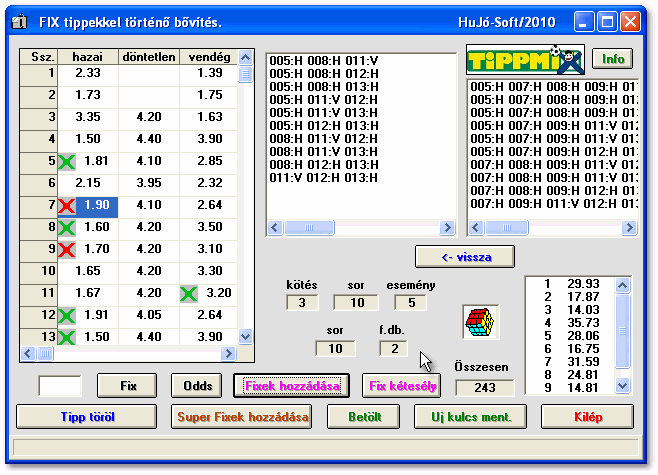658x475 pixels.
Task: Click the right list horizontal scrollbar thumb
Action: [x=507, y=227]
